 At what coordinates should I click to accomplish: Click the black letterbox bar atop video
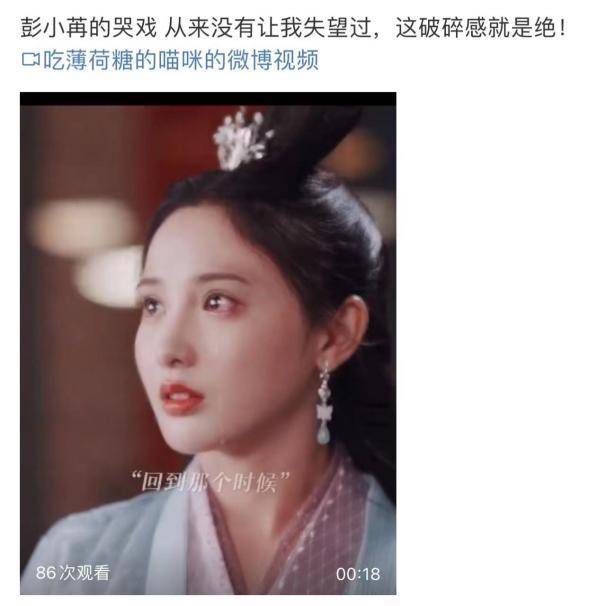[208, 99]
